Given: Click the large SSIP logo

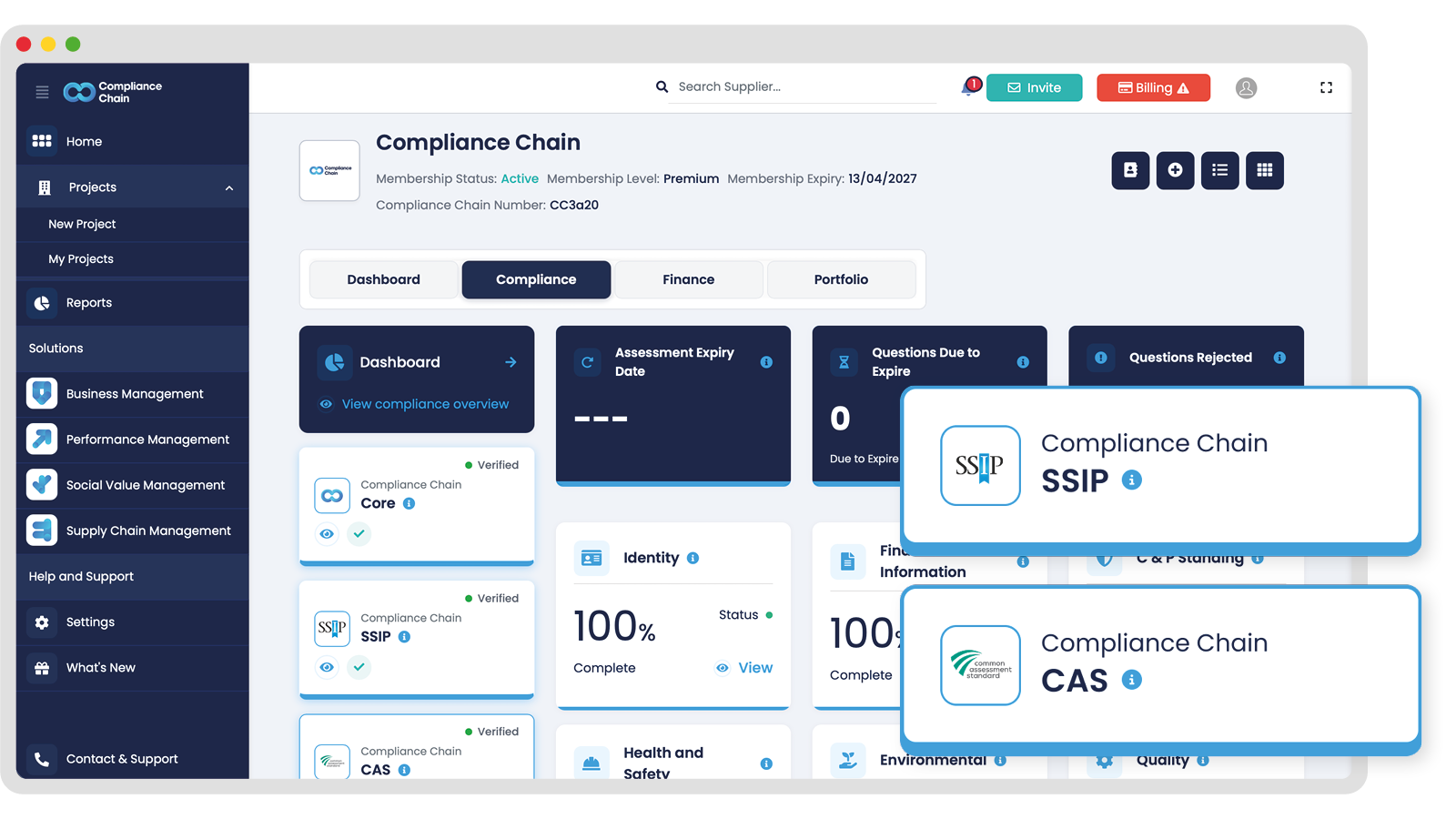Looking at the screenshot, I should tap(980, 466).
